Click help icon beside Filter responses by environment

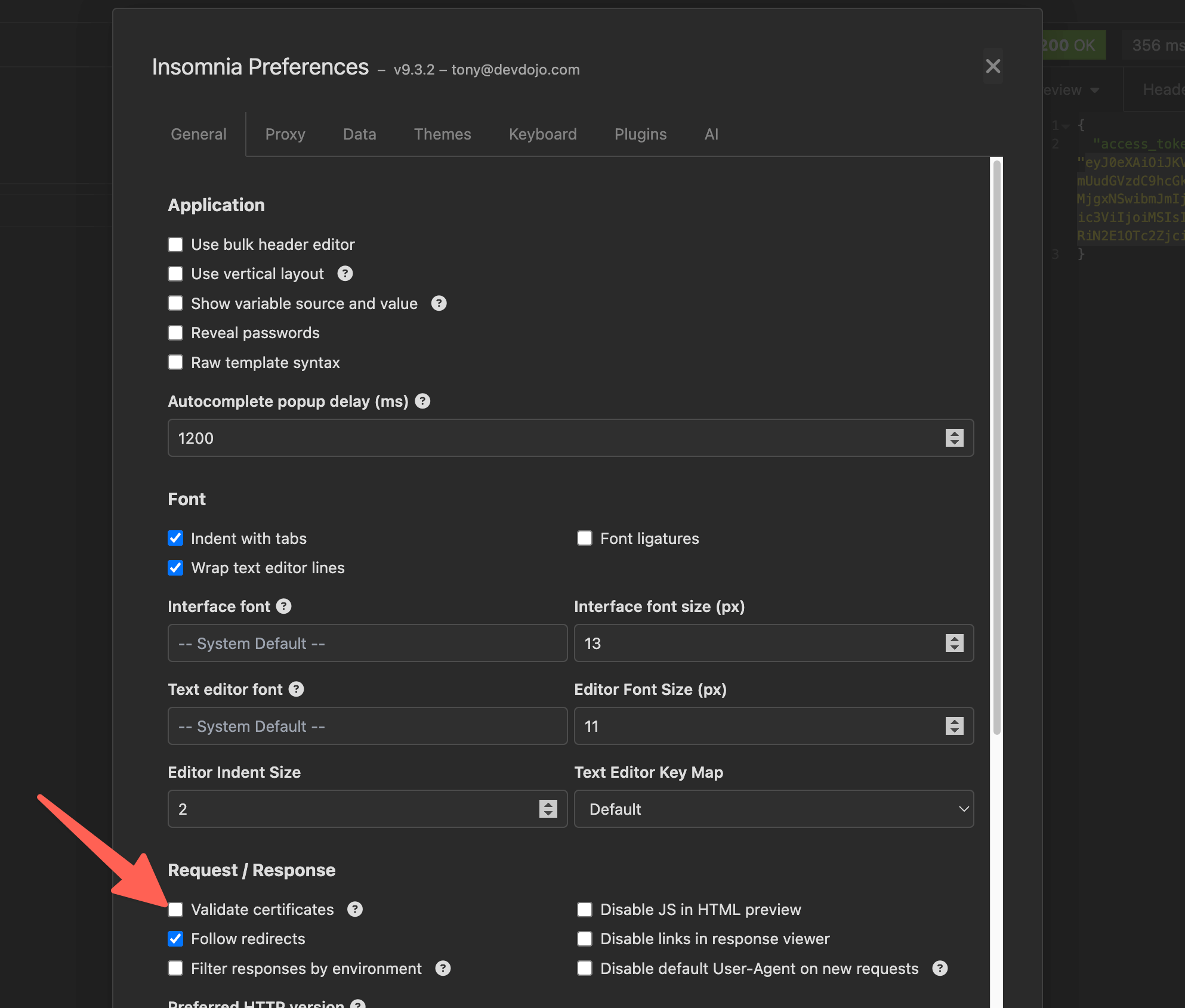point(443,969)
